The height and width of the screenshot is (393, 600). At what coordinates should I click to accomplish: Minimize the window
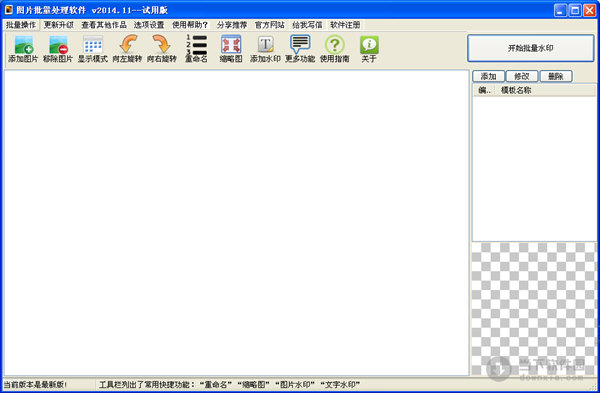point(560,10)
